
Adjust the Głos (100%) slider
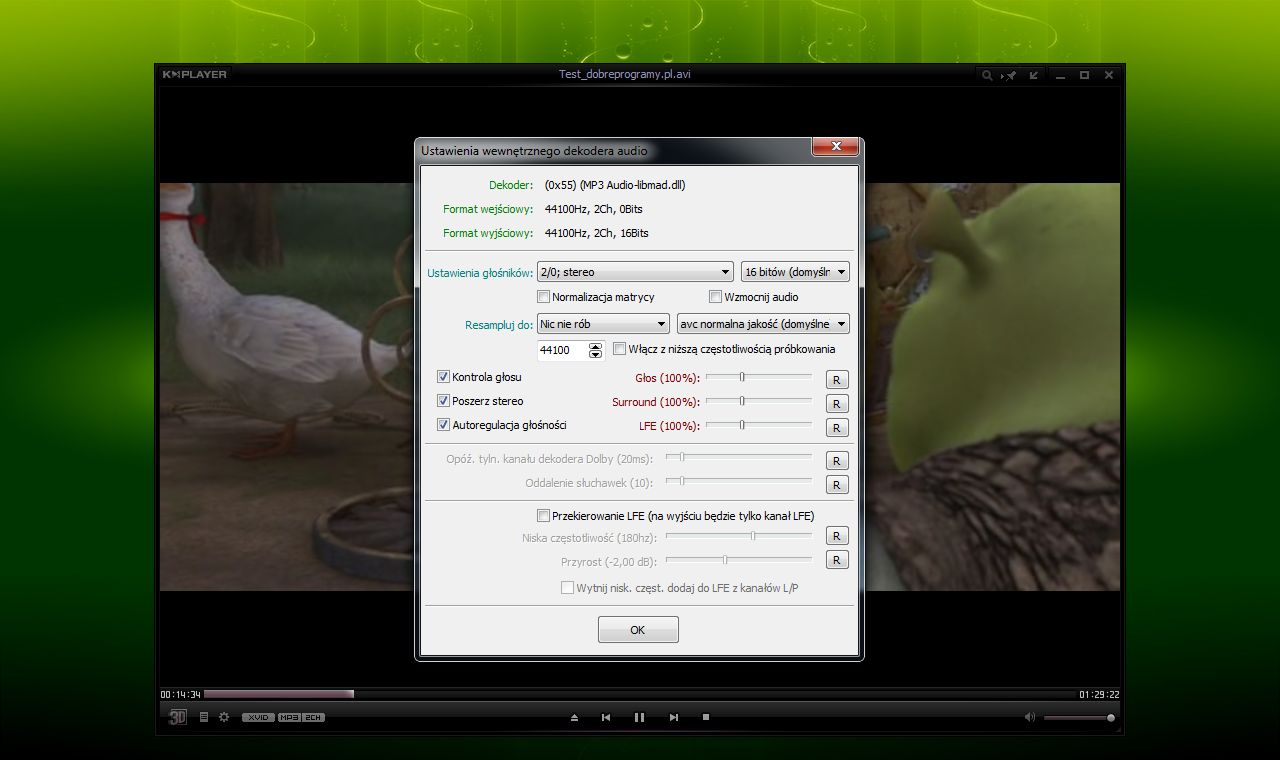(759, 377)
